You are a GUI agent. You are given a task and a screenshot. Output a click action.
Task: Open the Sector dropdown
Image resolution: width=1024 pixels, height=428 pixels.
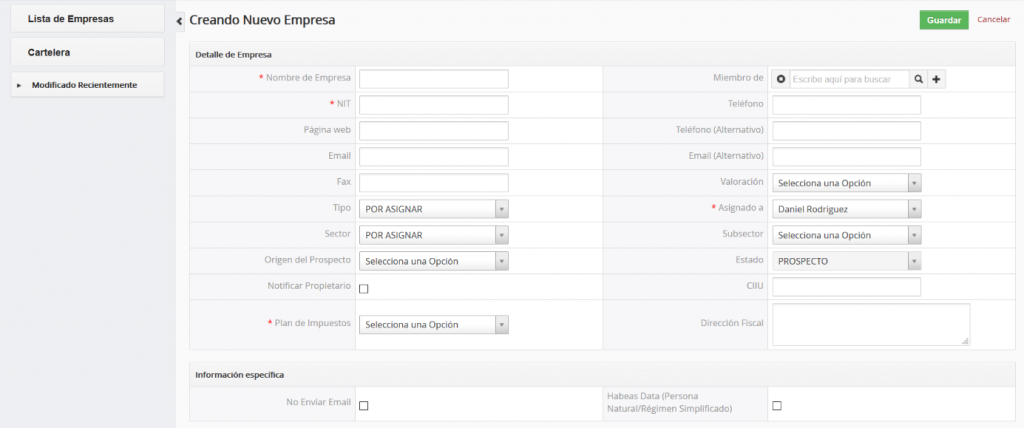(x=434, y=235)
